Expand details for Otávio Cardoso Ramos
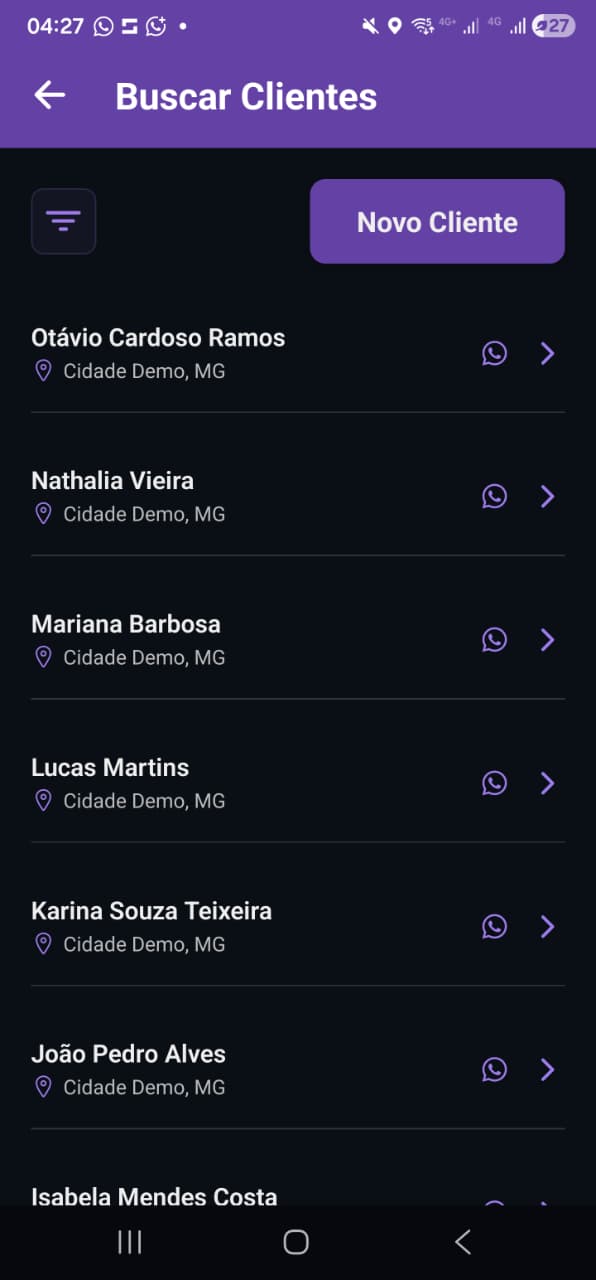The height and width of the screenshot is (1280, 596). pos(548,353)
